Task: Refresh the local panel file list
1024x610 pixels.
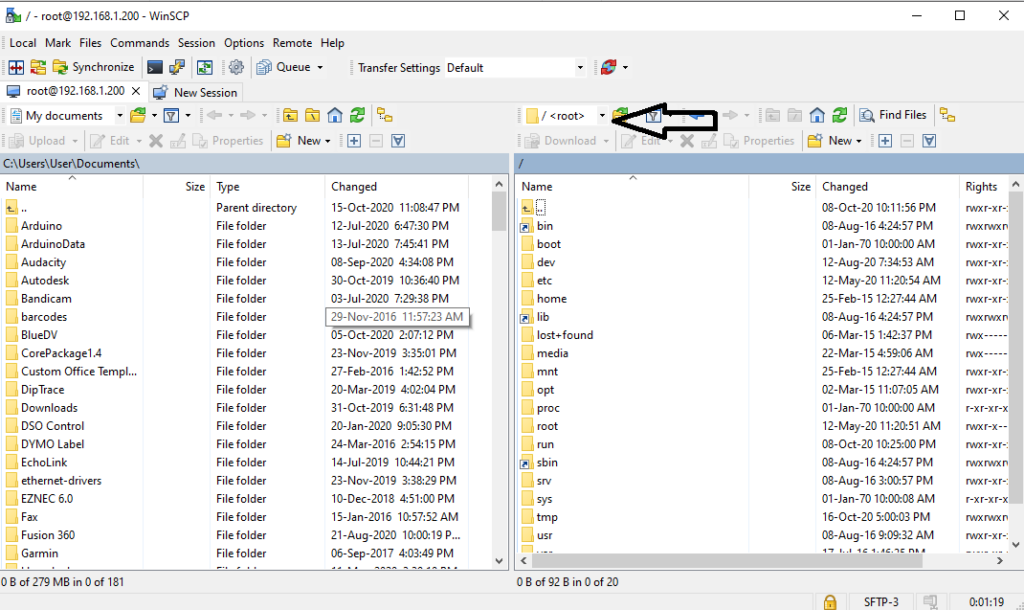Action: coord(357,116)
